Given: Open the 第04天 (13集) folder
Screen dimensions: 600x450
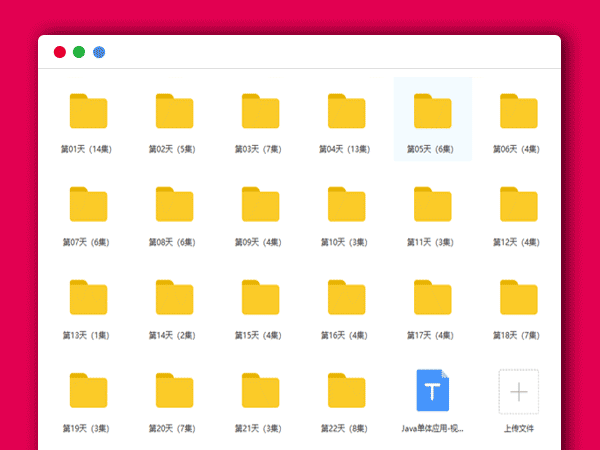Looking at the screenshot, I should click(x=346, y=111).
